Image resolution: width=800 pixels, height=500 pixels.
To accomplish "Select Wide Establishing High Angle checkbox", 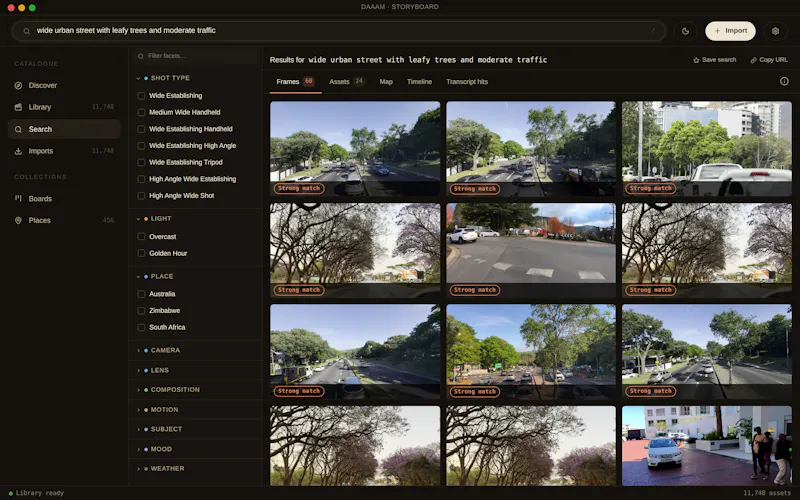I will coord(141,146).
